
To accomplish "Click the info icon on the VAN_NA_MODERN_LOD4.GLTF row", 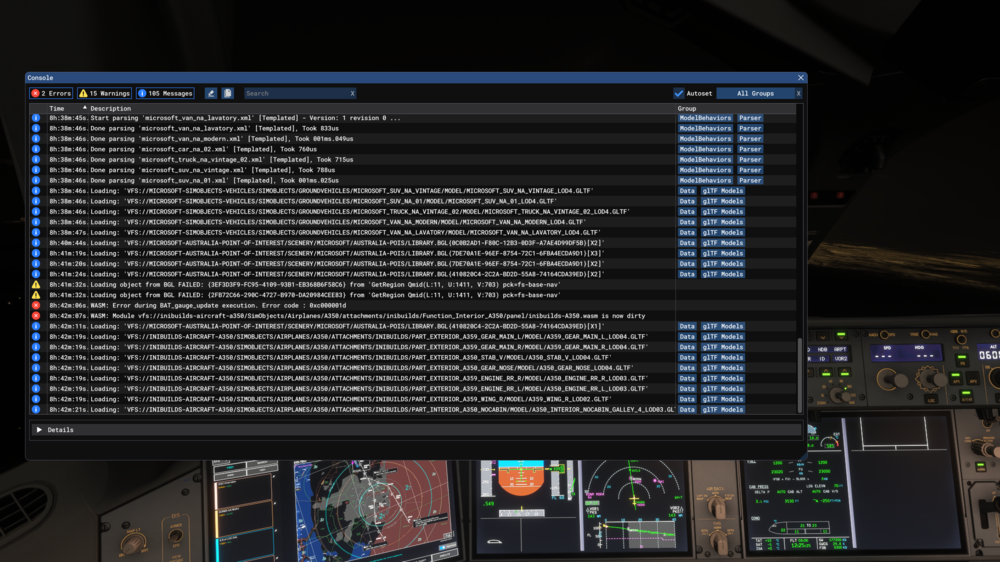I will [x=36, y=222].
